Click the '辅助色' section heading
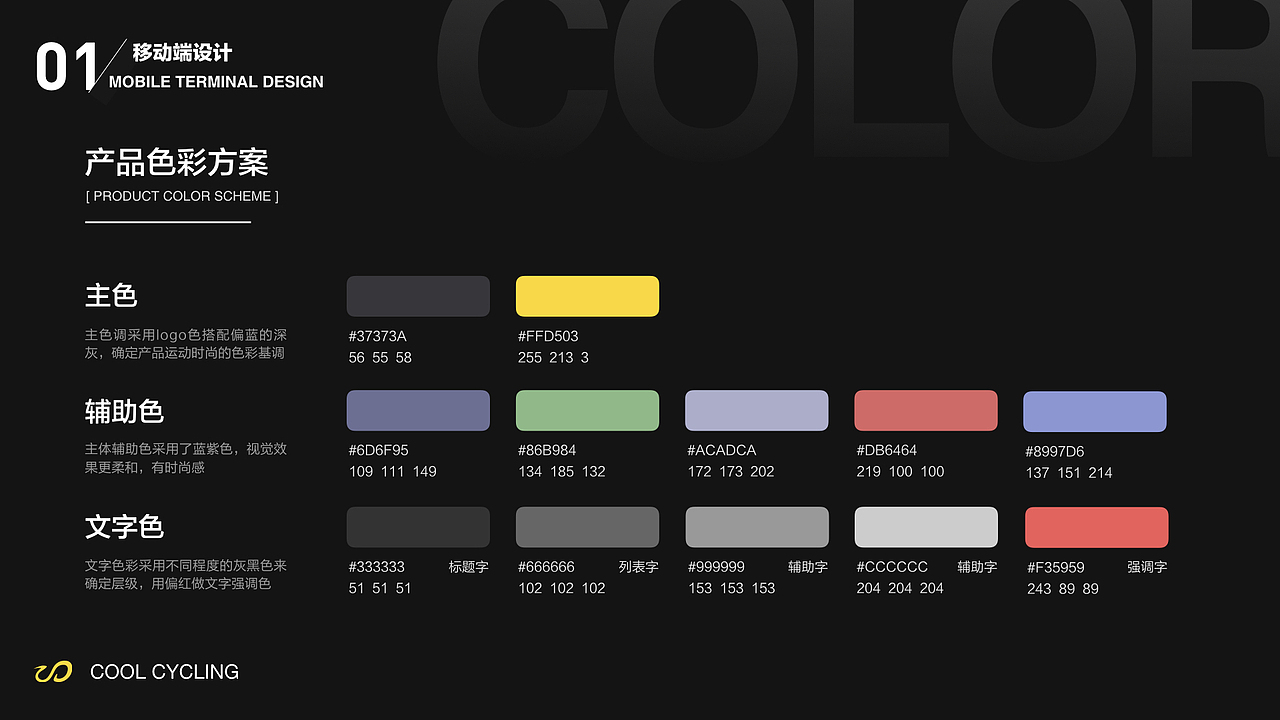 124,411
